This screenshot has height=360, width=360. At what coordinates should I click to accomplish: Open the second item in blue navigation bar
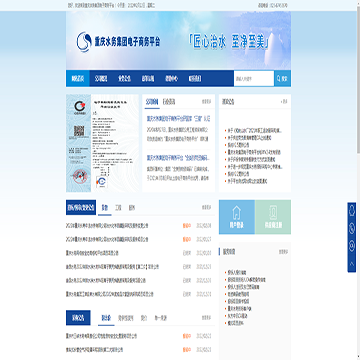[101, 79]
